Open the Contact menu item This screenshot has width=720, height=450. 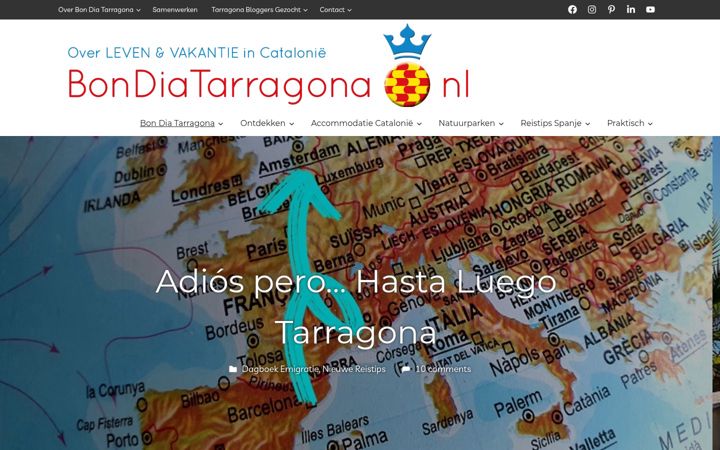332,10
